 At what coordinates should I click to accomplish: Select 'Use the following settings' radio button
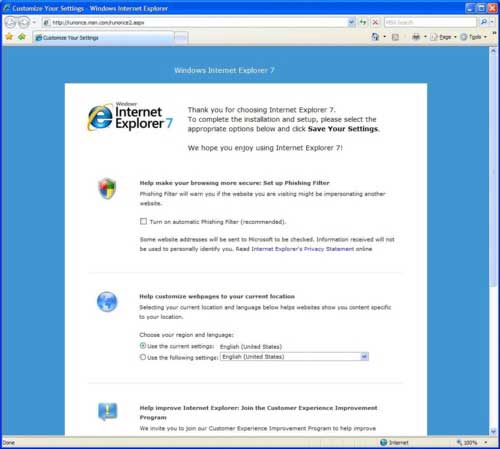(143, 357)
